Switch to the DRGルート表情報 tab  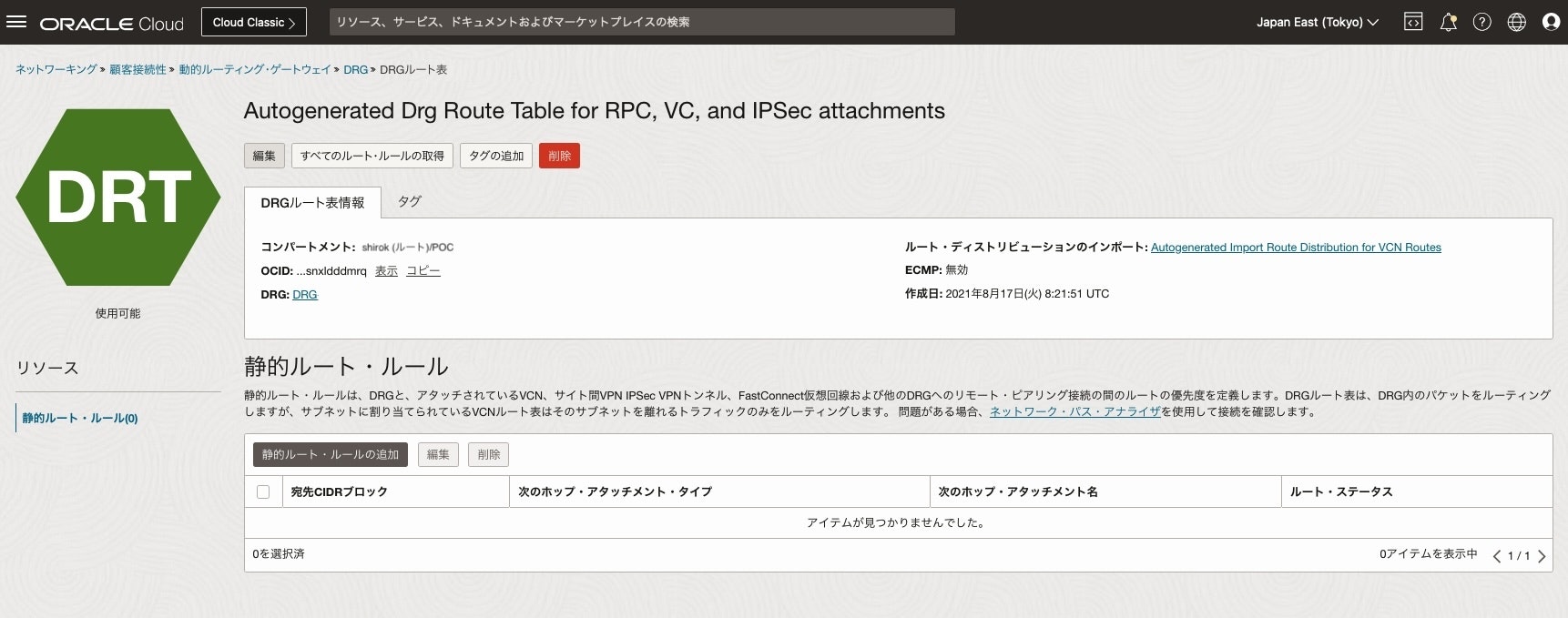pyautogui.click(x=312, y=202)
